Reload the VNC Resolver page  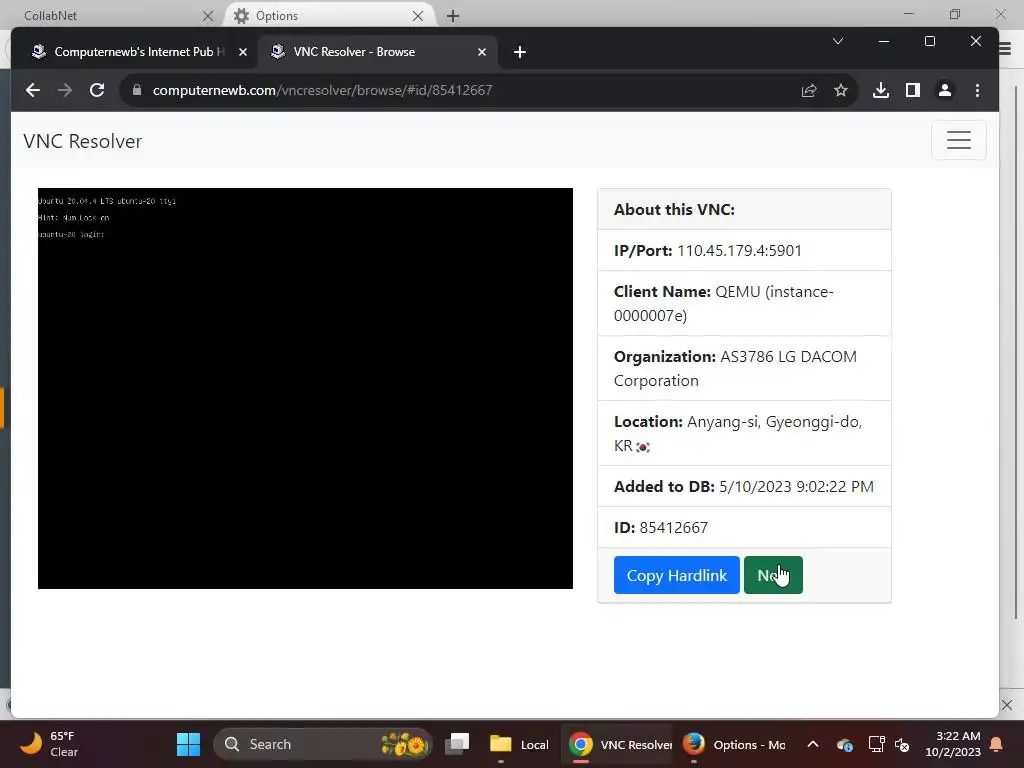point(97,90)
